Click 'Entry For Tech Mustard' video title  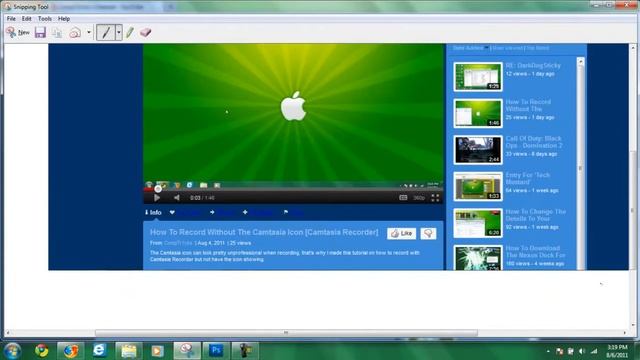[528, 178]
